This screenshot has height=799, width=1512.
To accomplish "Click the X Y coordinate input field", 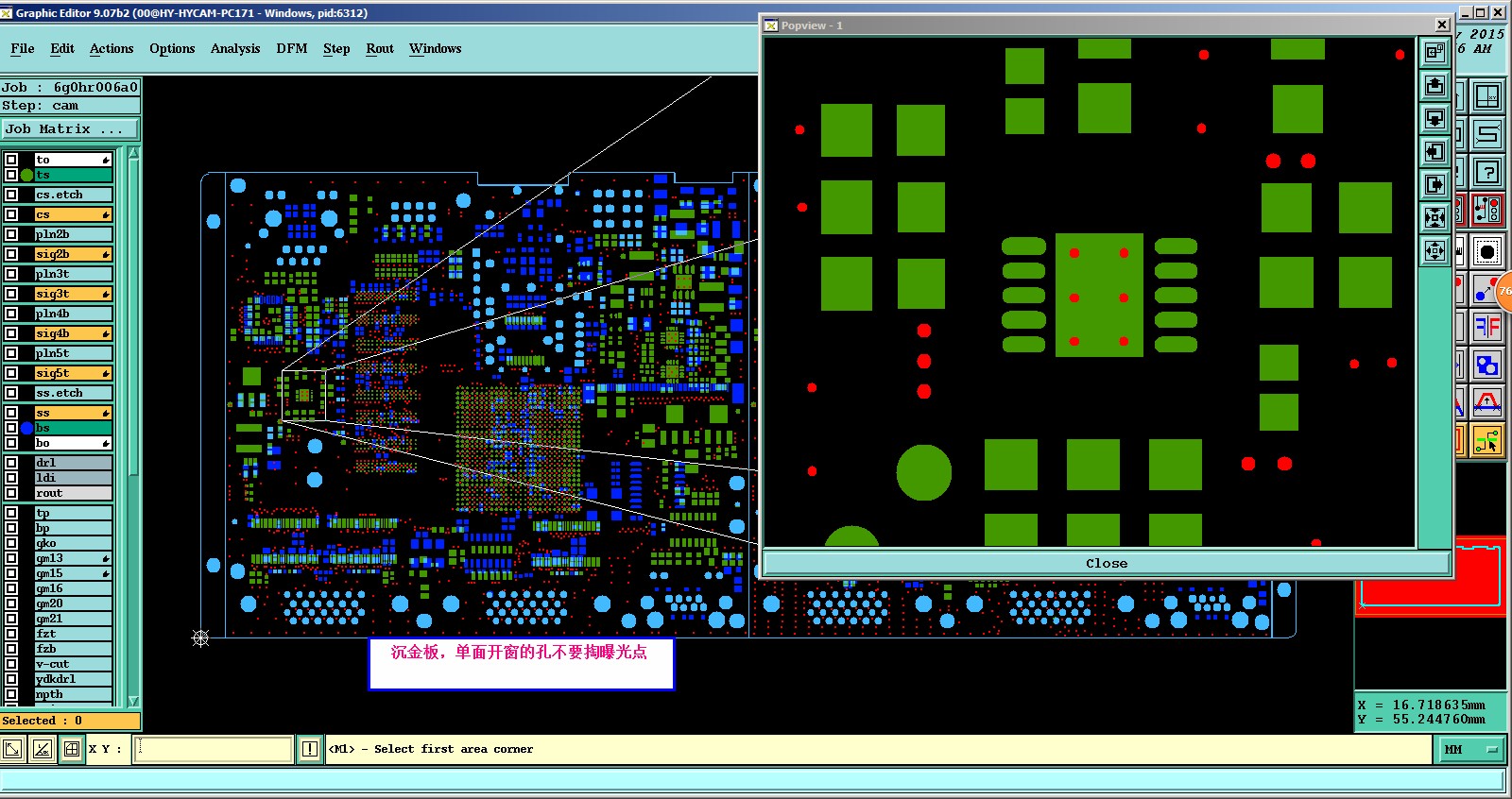I will click(214, 749).
